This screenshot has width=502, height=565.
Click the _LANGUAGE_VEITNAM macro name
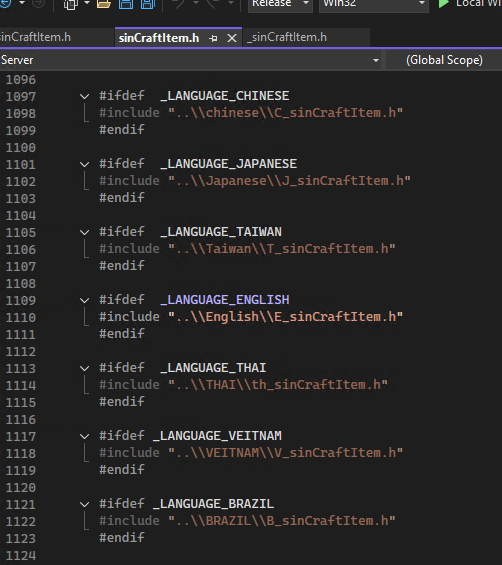pos(217,436)
